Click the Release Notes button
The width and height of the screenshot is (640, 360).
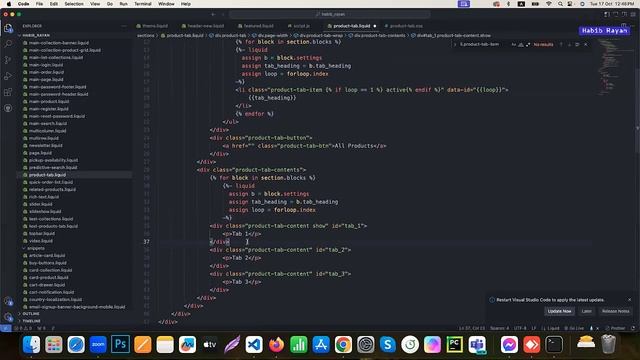coord(616,311)
